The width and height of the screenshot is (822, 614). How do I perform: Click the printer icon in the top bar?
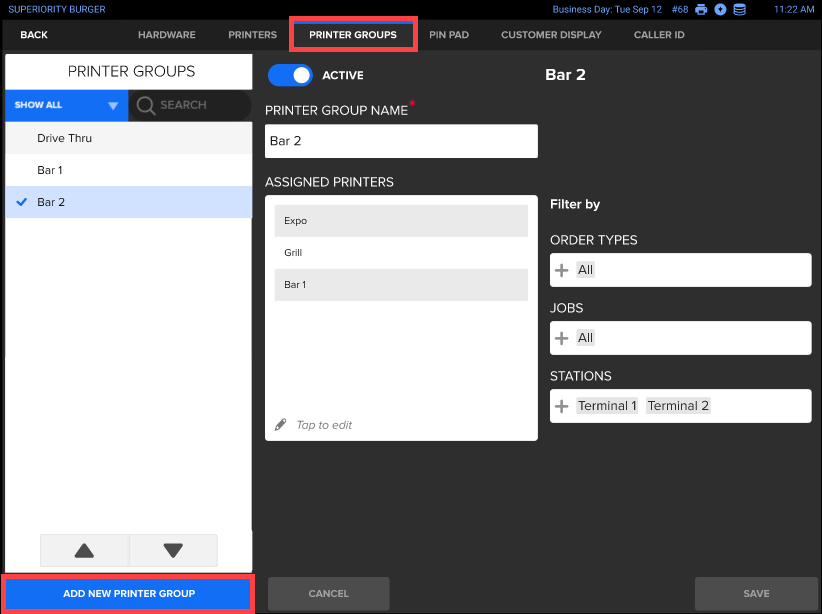pyautogui.click(x=701, y=9)
